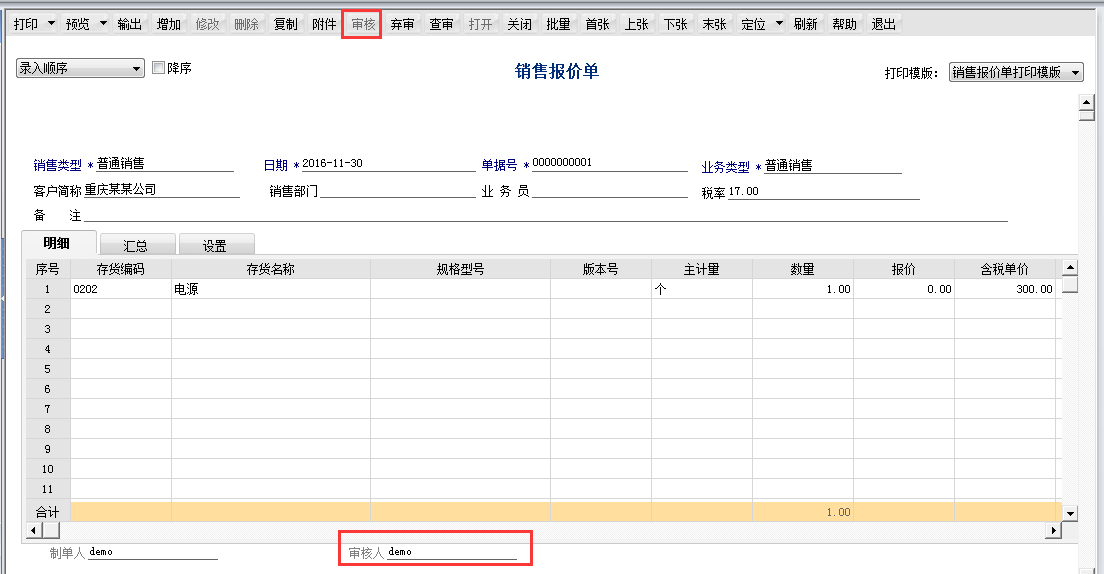Click the grid's horizontal scrollbar right arrow
The width and height of the screenshot is (1104, 574).
coord(1051,530)
